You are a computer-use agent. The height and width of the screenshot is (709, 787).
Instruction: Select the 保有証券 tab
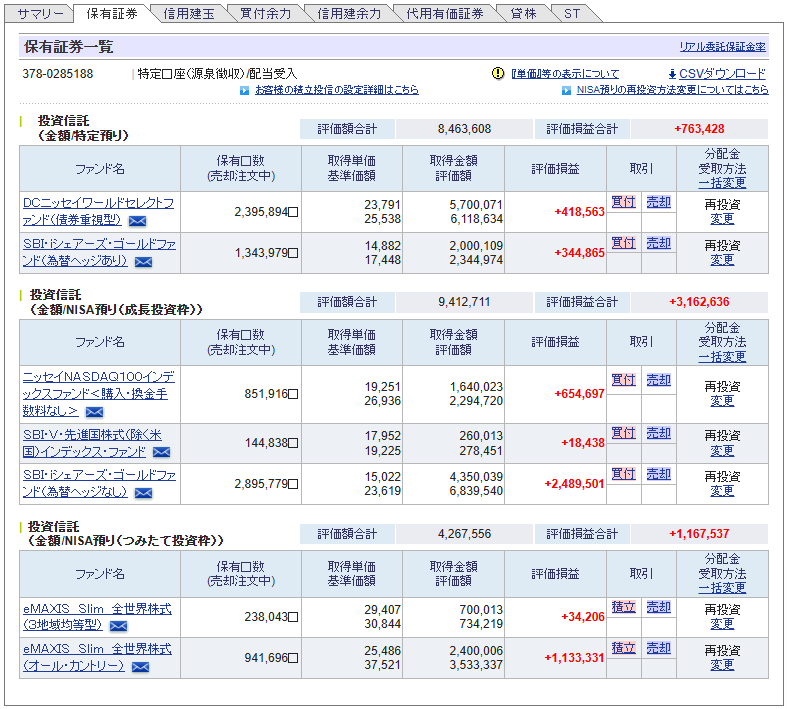click(111, 14)
